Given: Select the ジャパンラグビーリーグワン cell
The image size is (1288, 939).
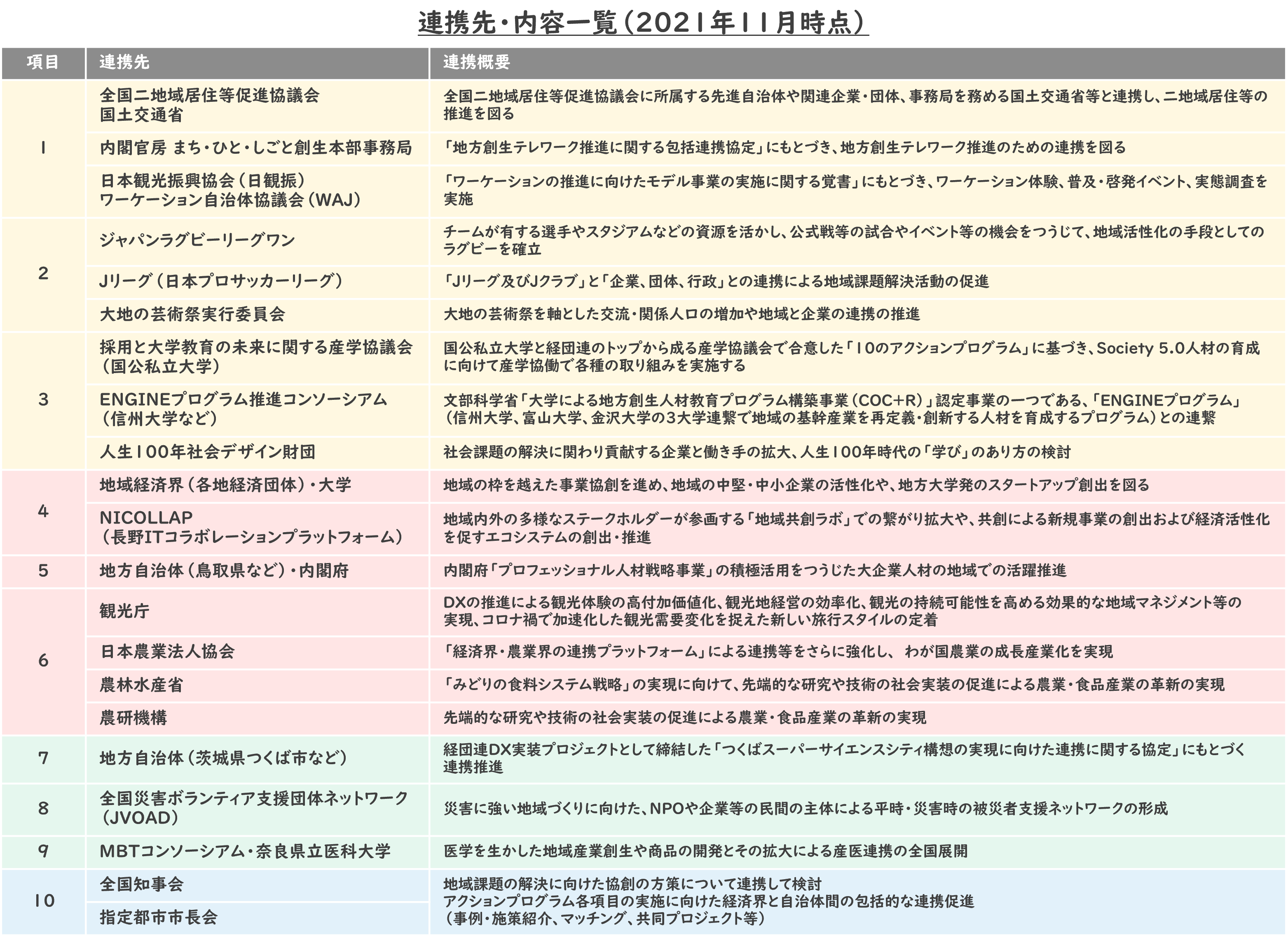Looking at the screenshot, I should click(x=197, y=240).
